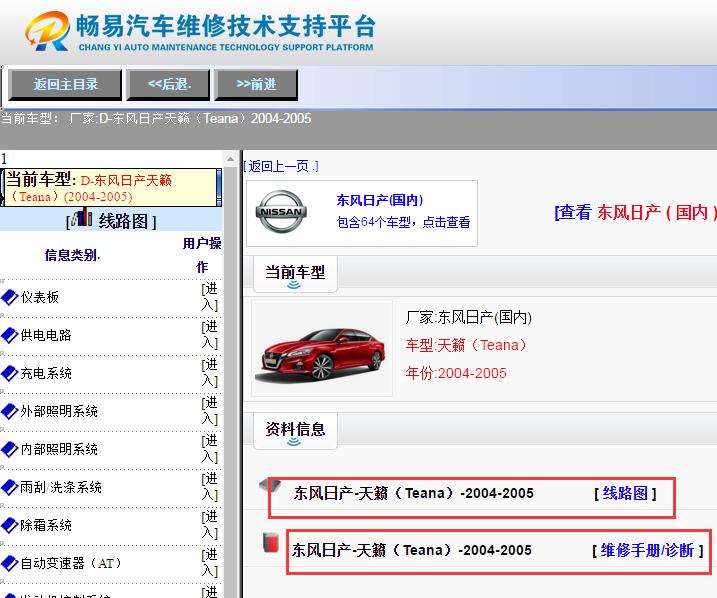Image resolution: width=717 pixels, height=598 pixels.
Task: Select the 资料信息 tab
Action: pos(295,431)
